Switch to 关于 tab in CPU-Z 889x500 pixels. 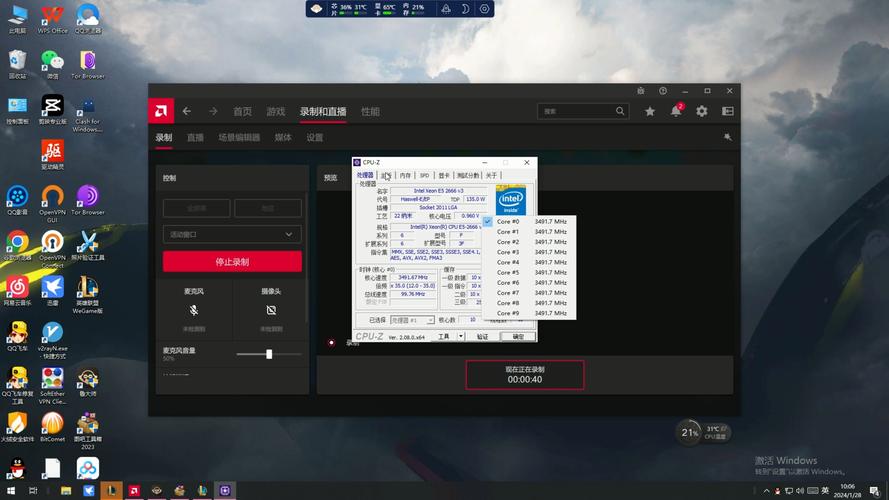(491, 176)
